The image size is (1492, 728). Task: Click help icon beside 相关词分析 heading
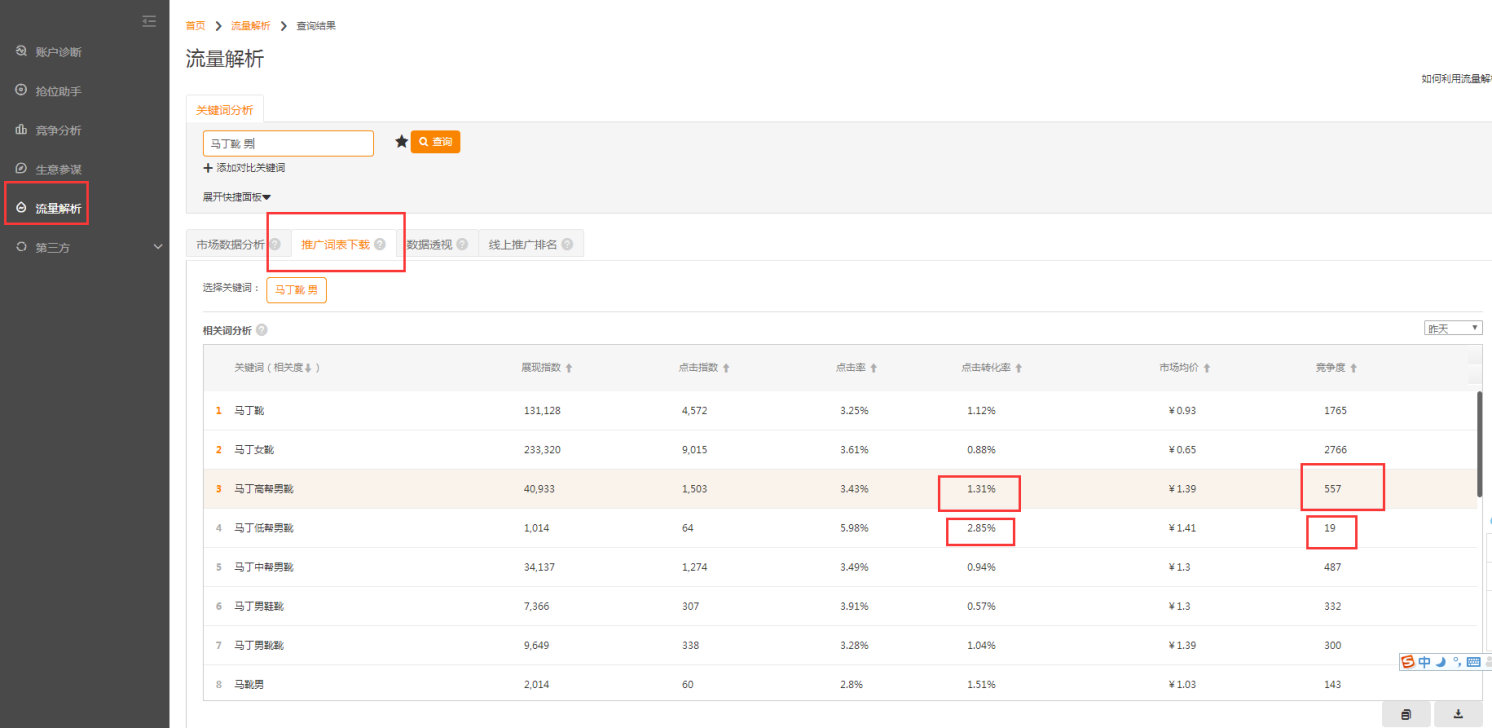(261, 330)
